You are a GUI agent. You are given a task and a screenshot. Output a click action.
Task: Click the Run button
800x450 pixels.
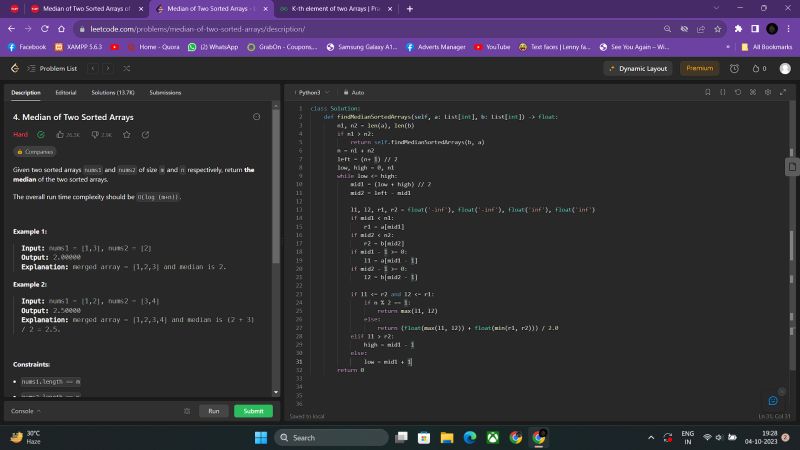pyautogui.click(x=213, y=411)
